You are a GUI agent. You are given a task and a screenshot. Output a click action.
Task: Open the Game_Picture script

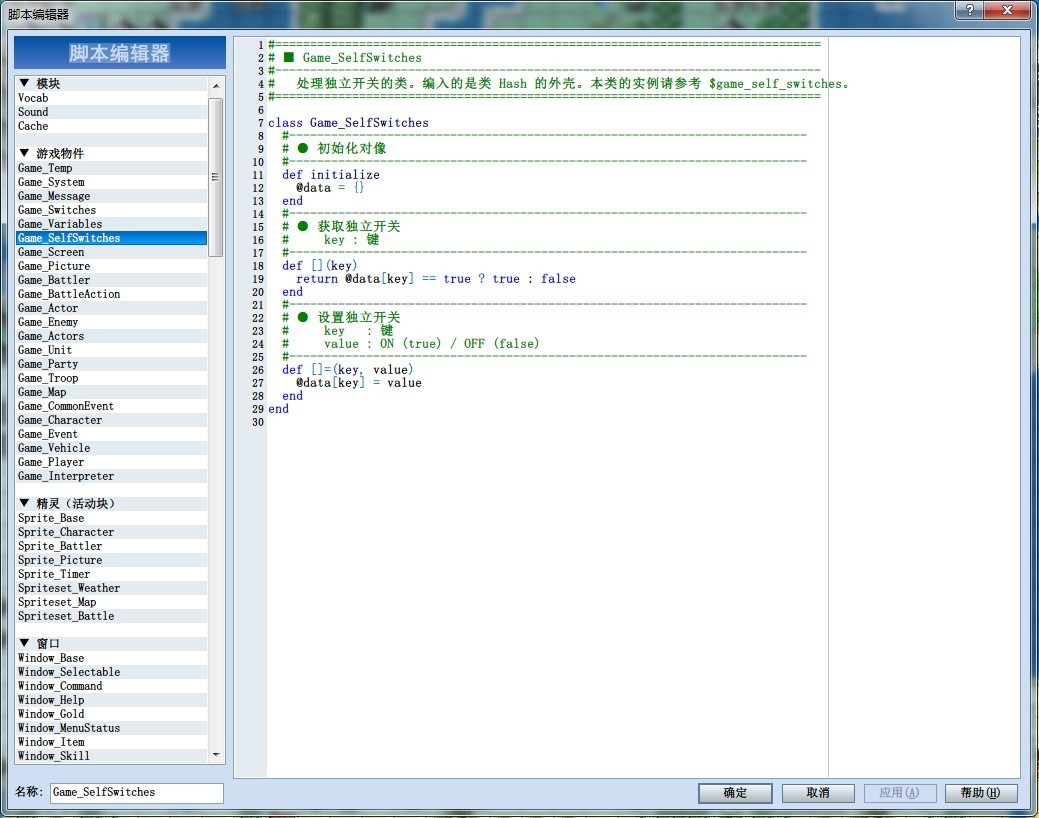click(111, 266)
